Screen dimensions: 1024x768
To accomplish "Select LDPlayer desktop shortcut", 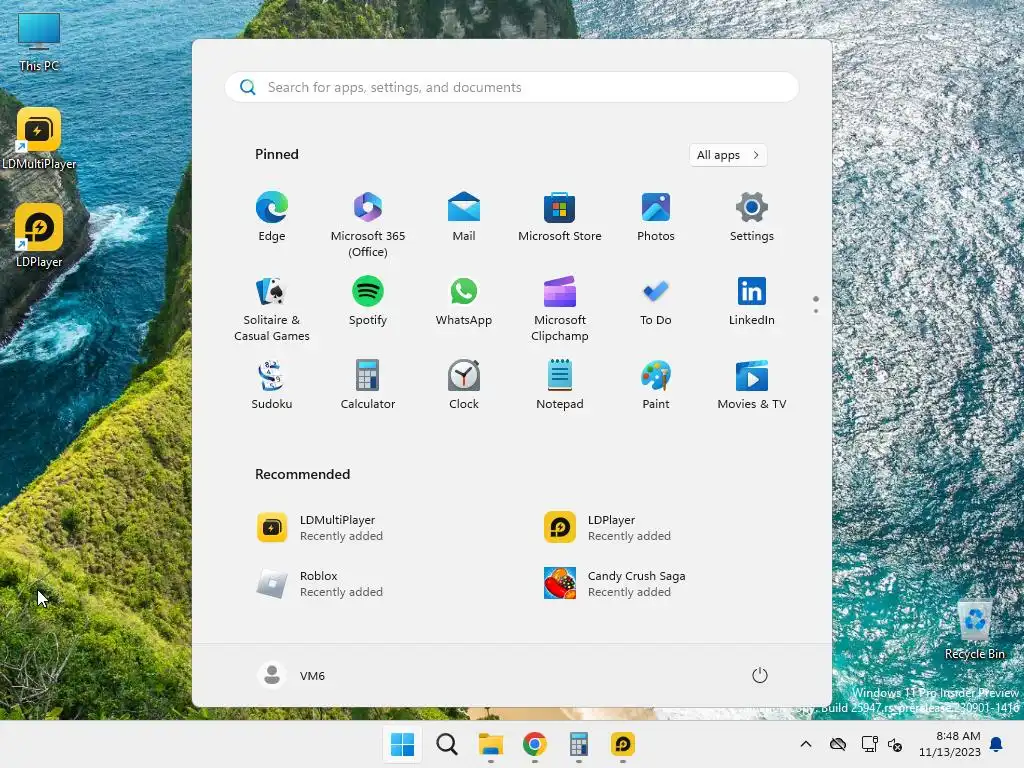I will tap(39, 236).
